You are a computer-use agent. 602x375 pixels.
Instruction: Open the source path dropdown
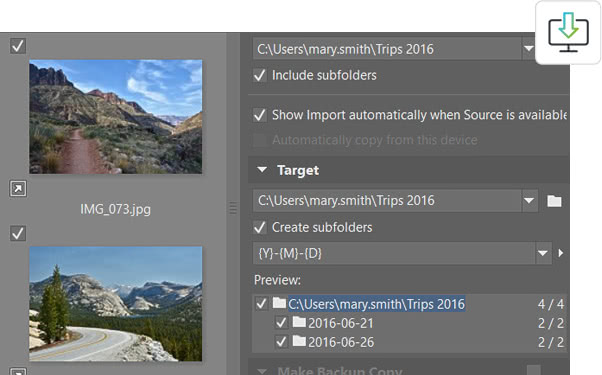tap(529, 49)
